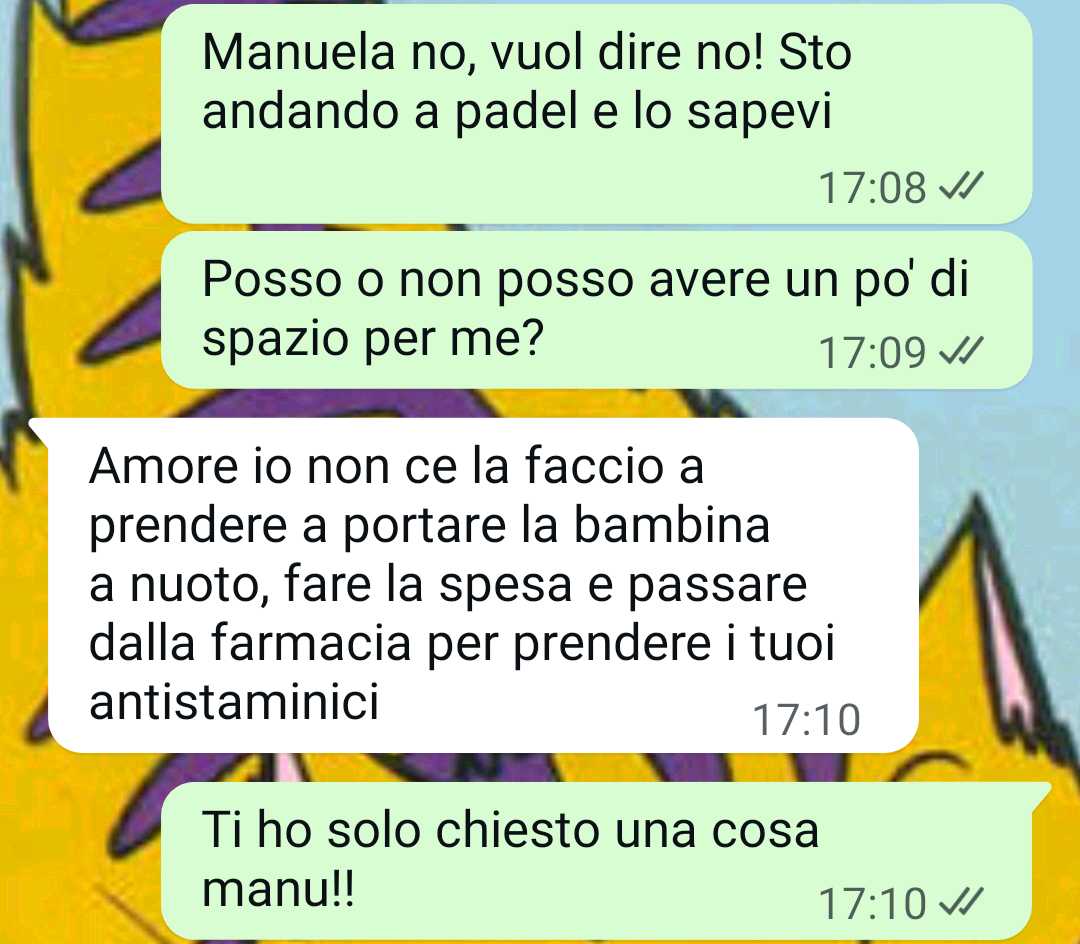Click double-check read receipt on 17:09 message
Screen dimensions: 1080x944
(x=962, y=351)
